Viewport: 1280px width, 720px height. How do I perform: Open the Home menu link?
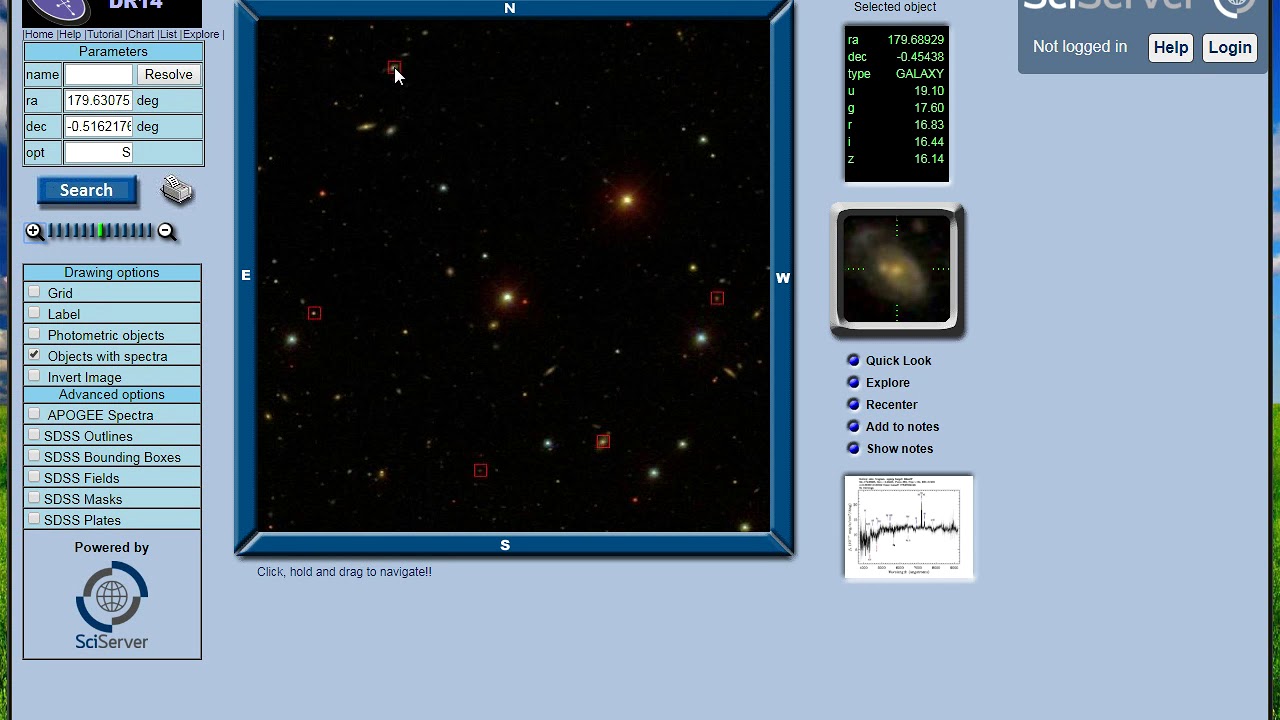(x=39, y=34)
